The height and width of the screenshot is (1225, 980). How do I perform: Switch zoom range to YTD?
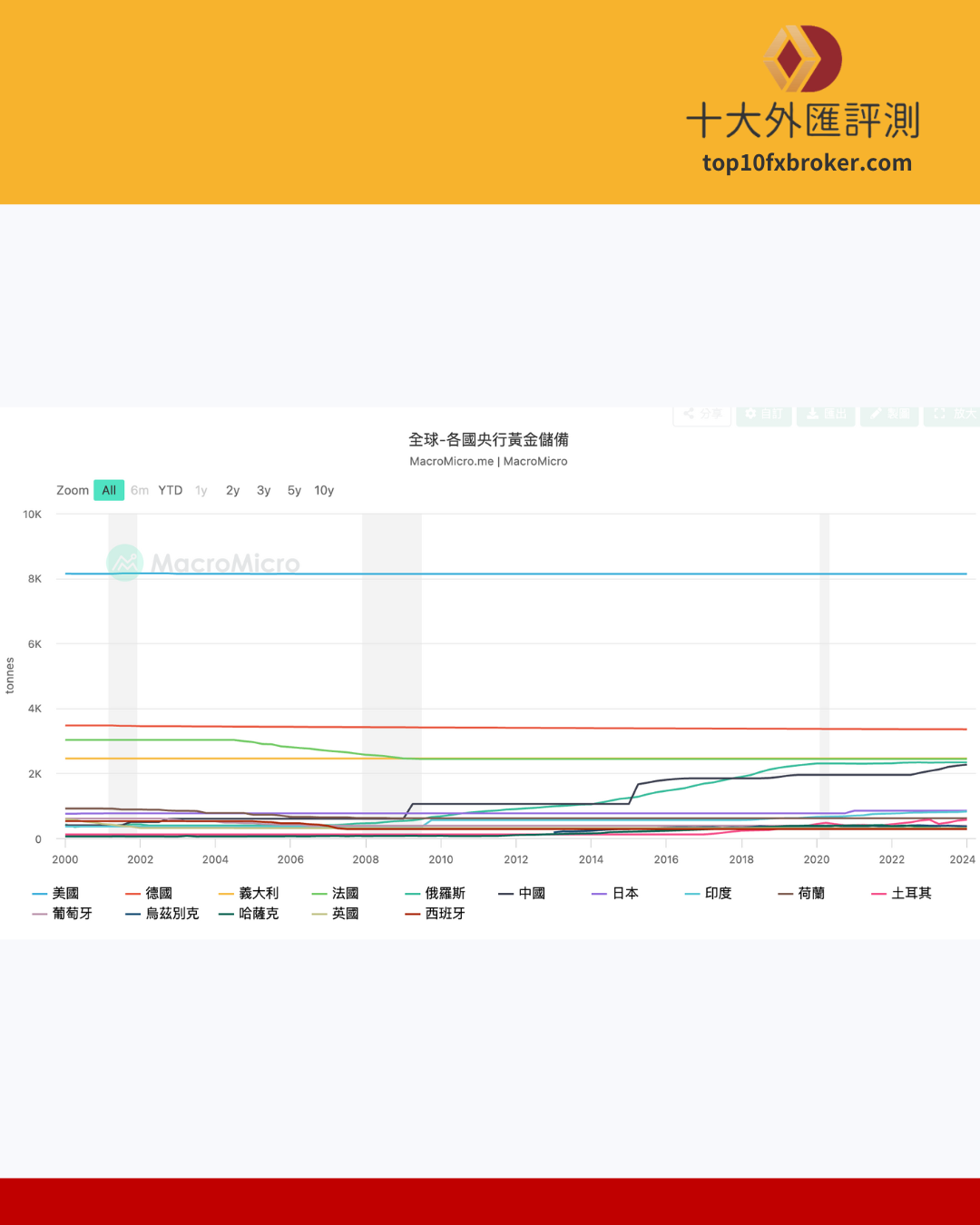(171, 490)
